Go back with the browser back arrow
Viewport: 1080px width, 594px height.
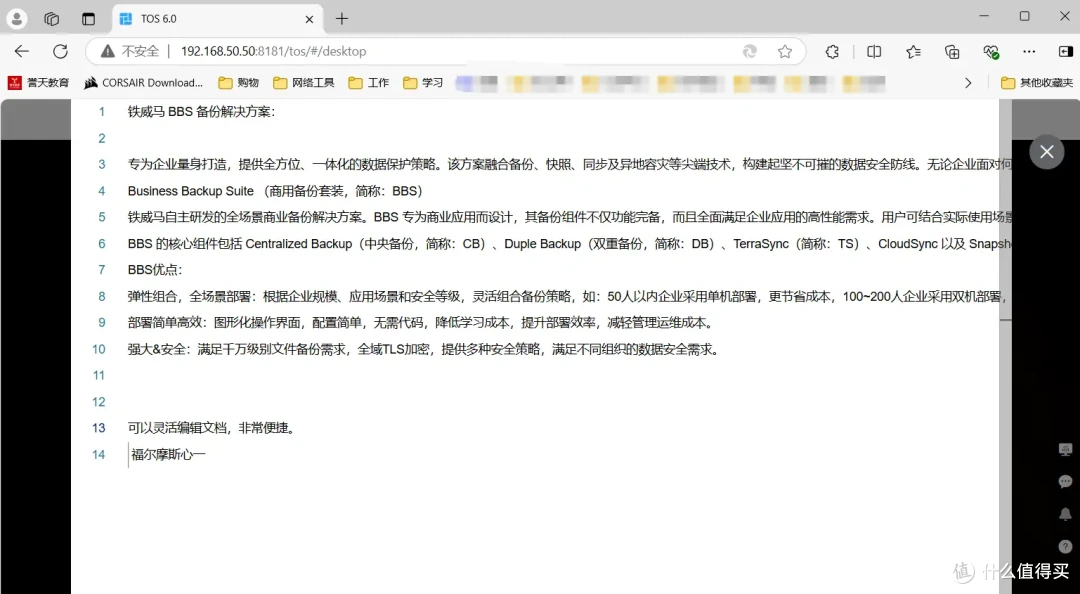[22, 51]
